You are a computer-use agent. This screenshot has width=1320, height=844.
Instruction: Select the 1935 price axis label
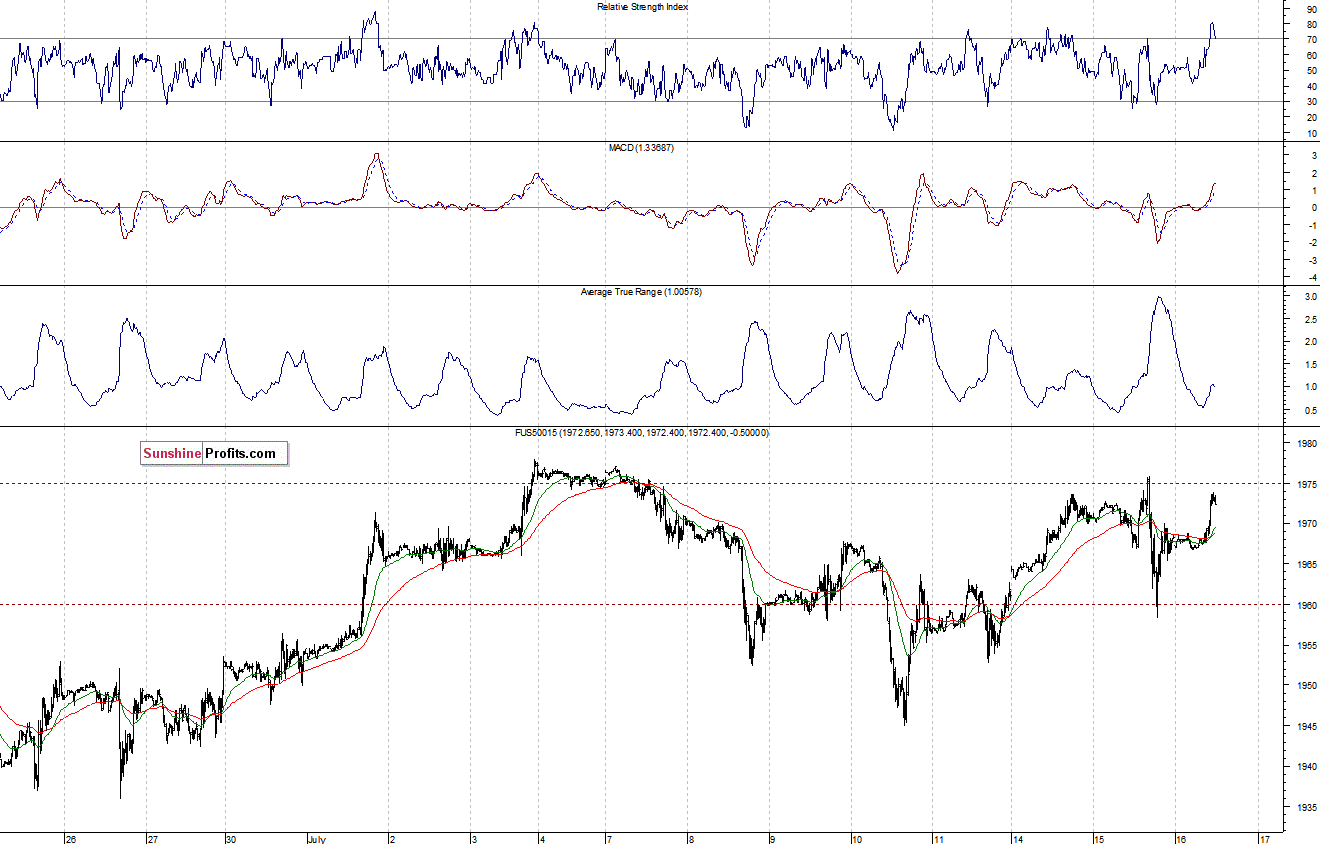(1308, 807)
